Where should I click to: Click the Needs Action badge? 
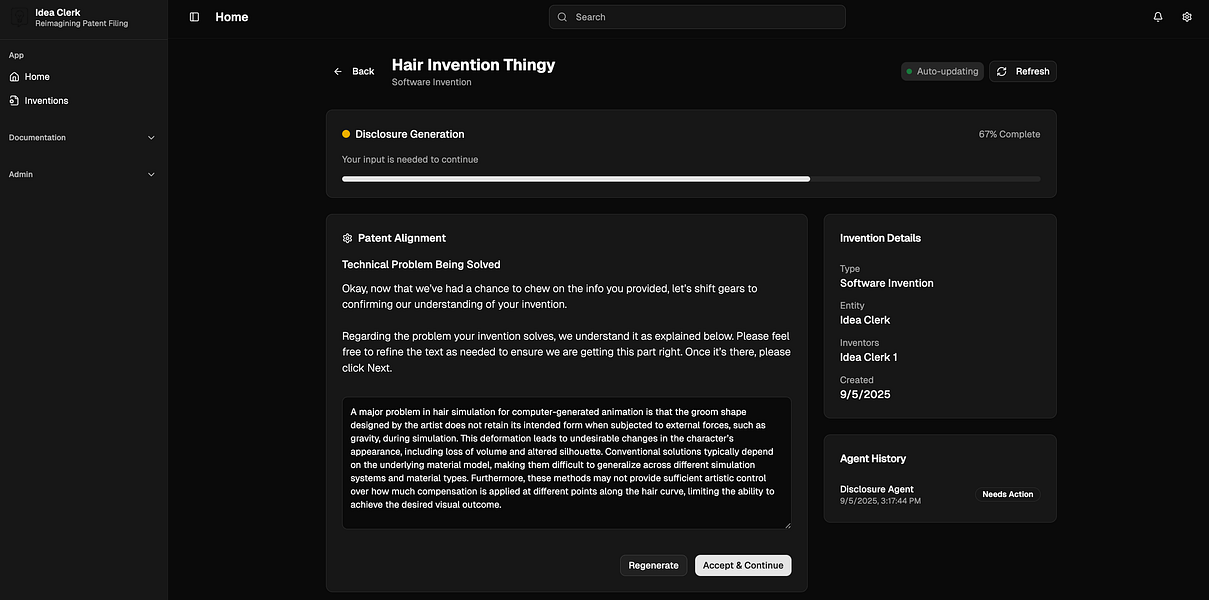[1008, 494]
